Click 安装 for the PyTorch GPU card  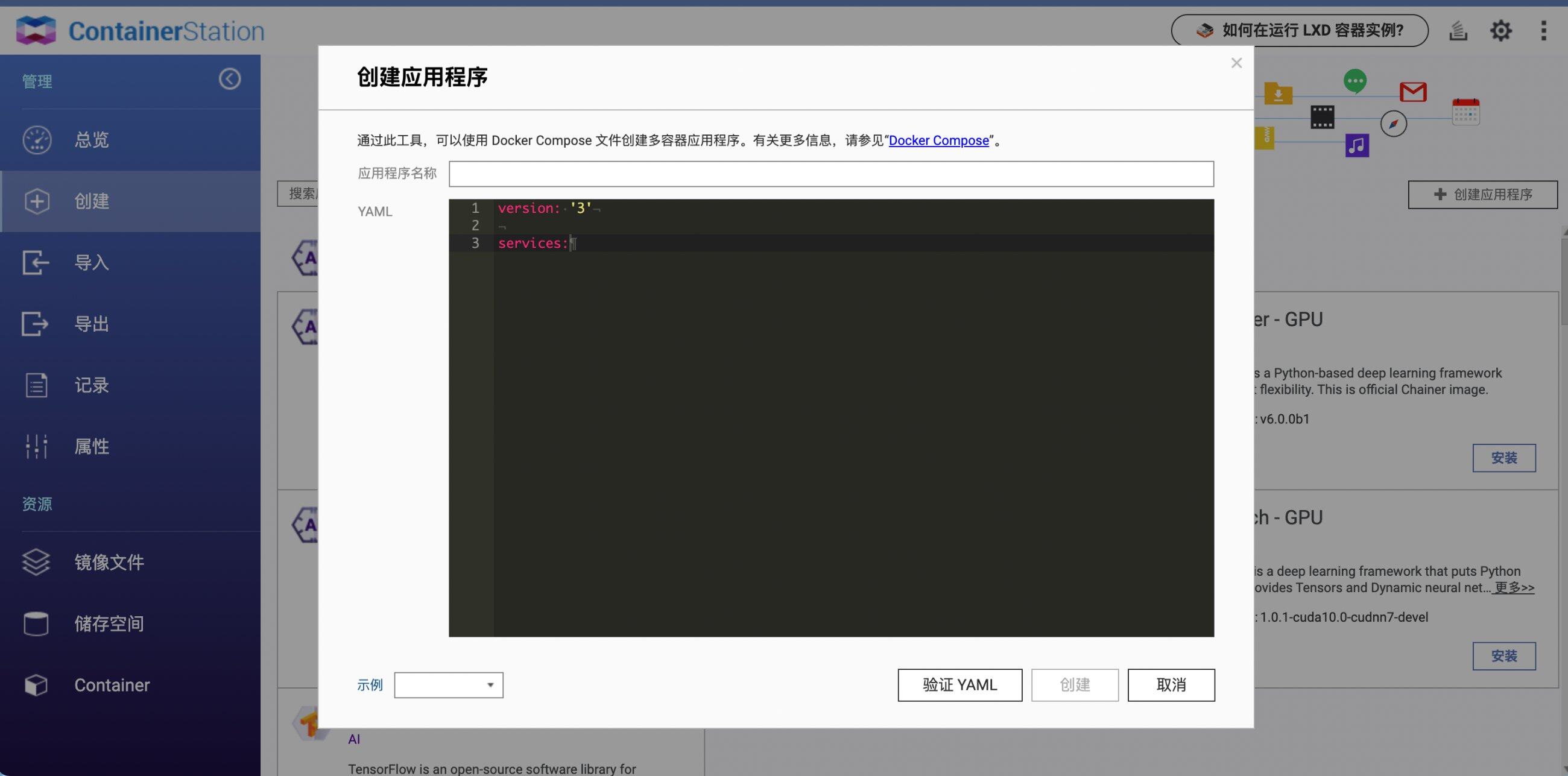(x=1504, y=656)
